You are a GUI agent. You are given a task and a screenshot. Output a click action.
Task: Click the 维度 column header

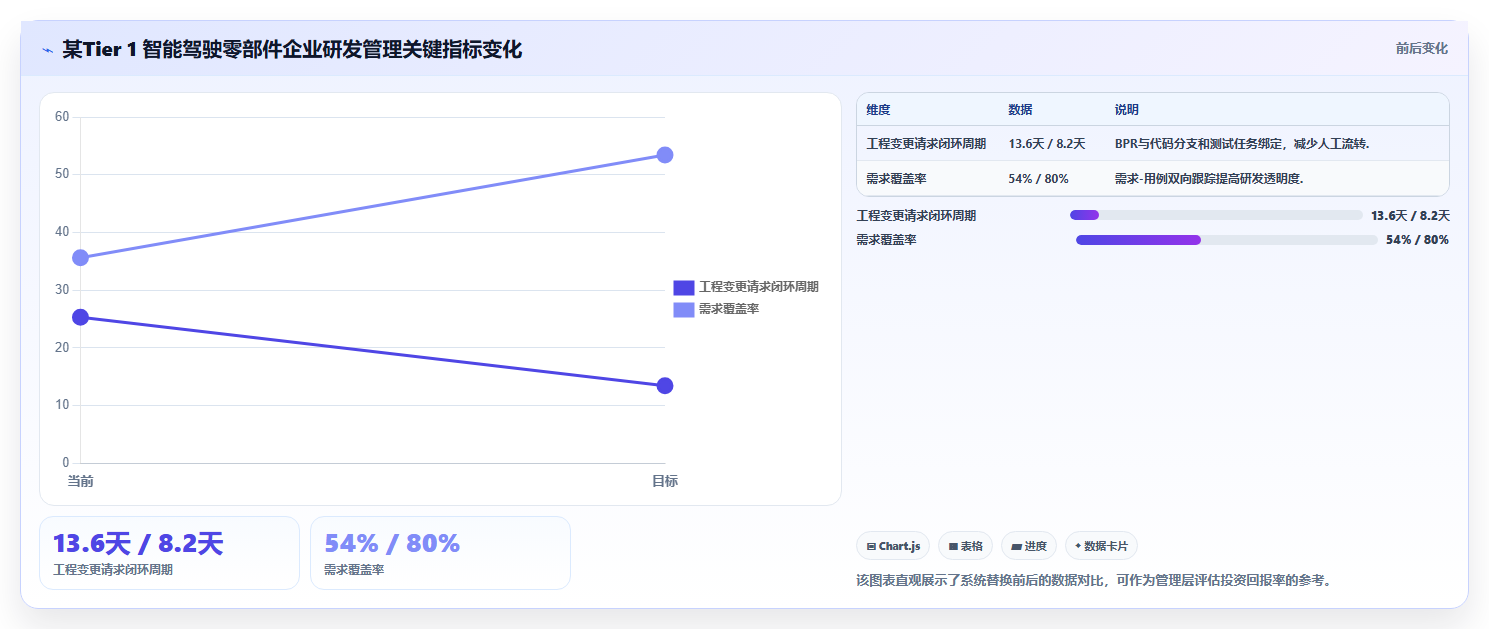(x=878, y=110)
